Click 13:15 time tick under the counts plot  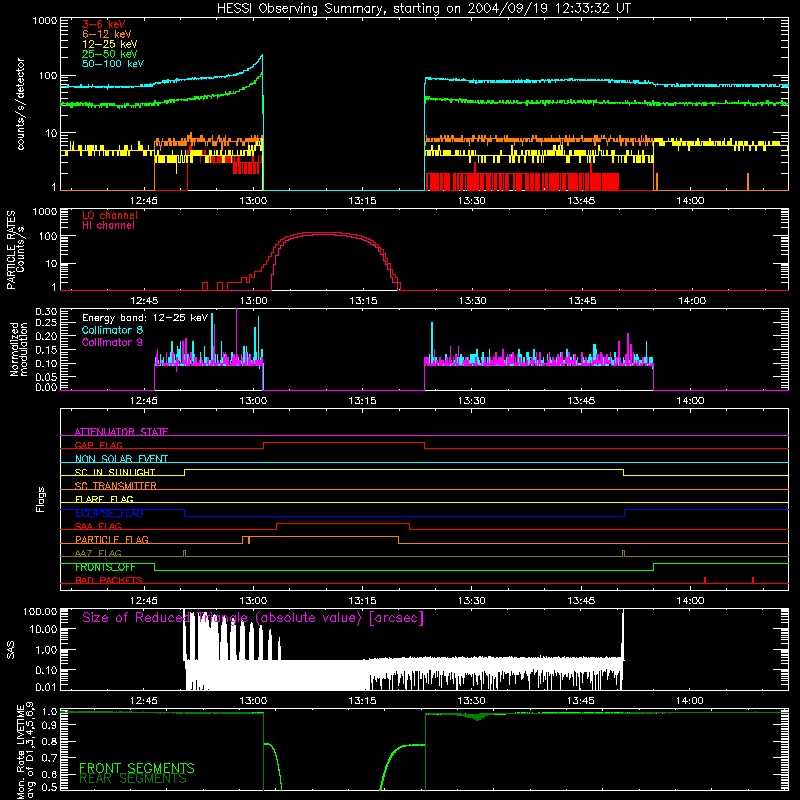click(x=362, y=201)
